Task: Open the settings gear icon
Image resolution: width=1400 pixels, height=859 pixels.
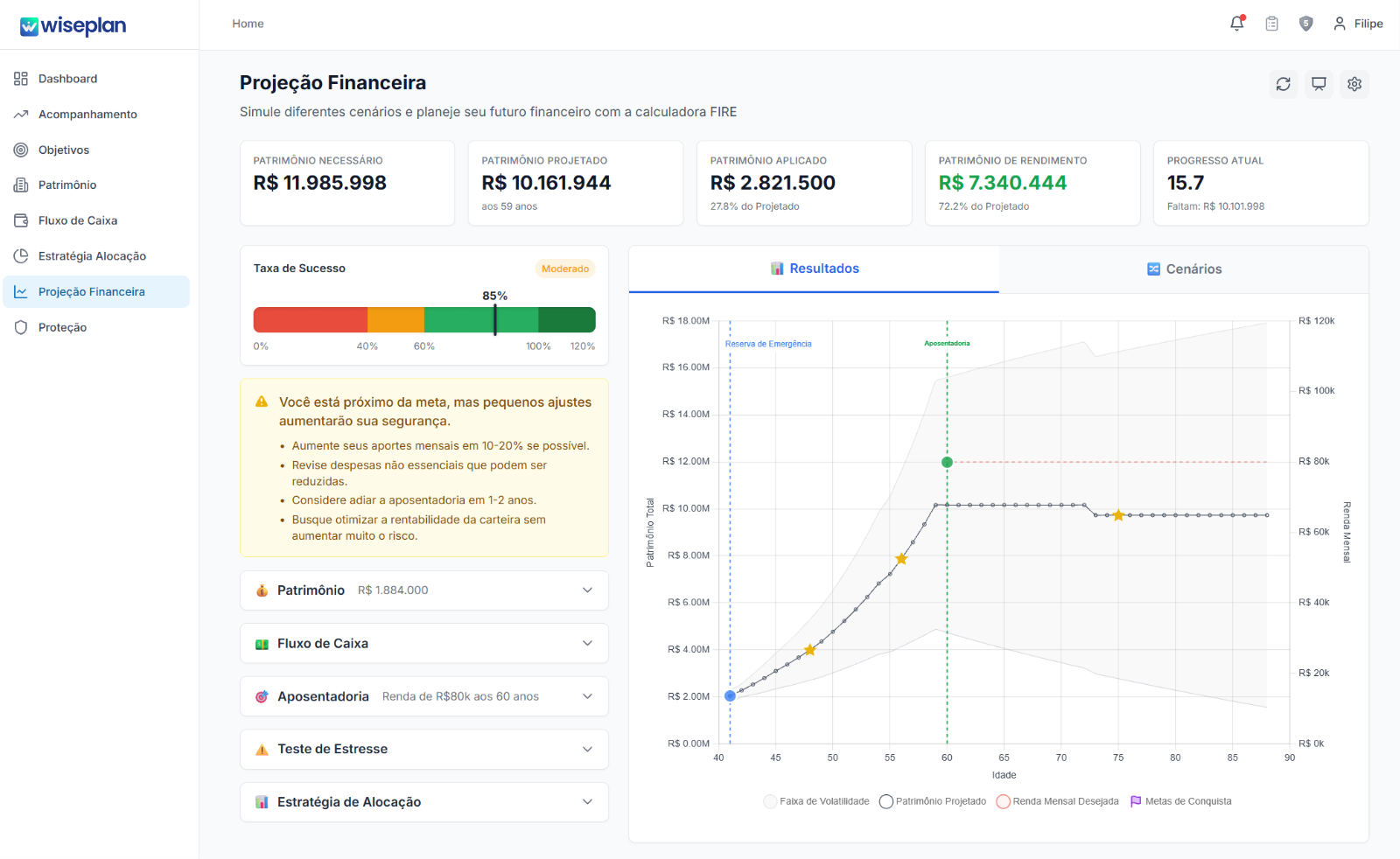Action: [1354, 84]
